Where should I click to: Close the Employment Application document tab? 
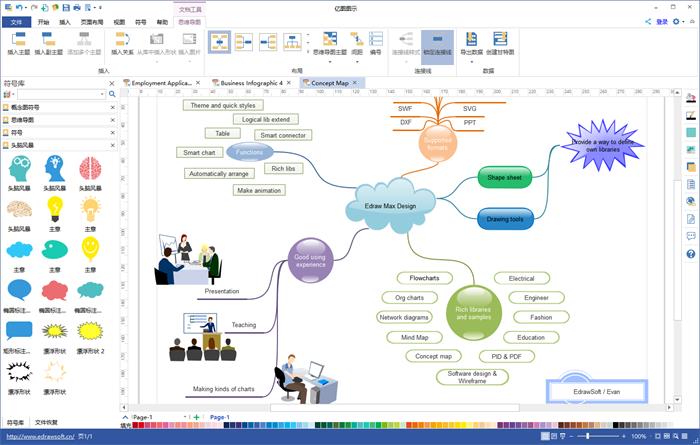198,83
